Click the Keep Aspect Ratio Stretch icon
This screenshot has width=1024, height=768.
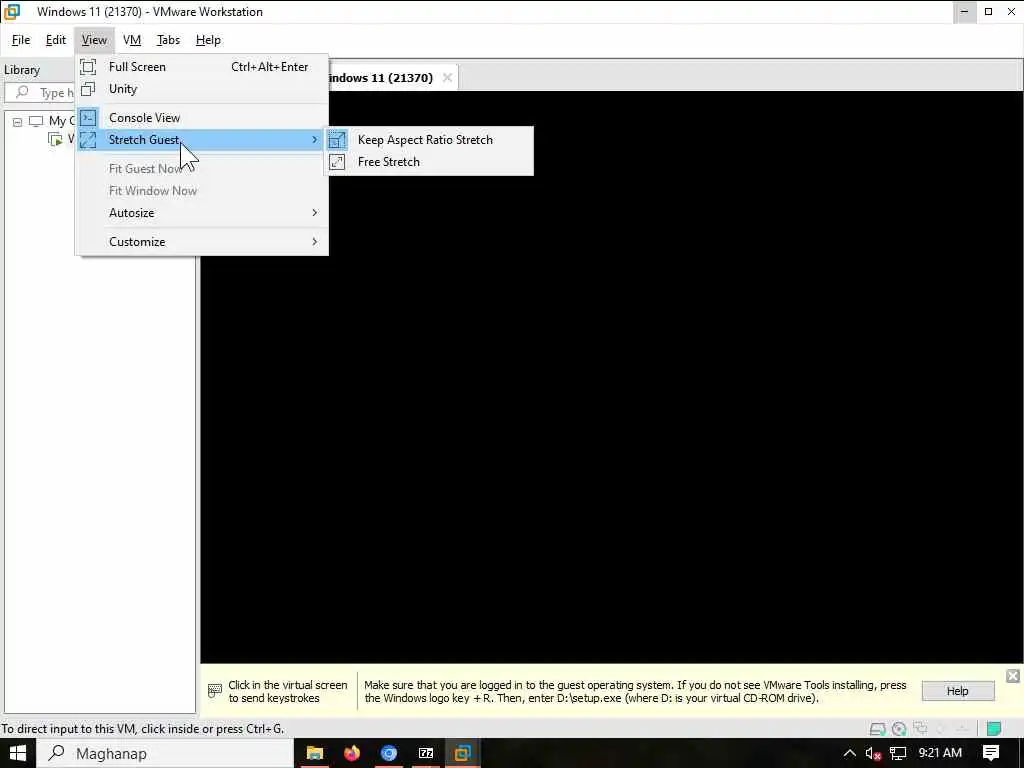[x=337, y=140]
